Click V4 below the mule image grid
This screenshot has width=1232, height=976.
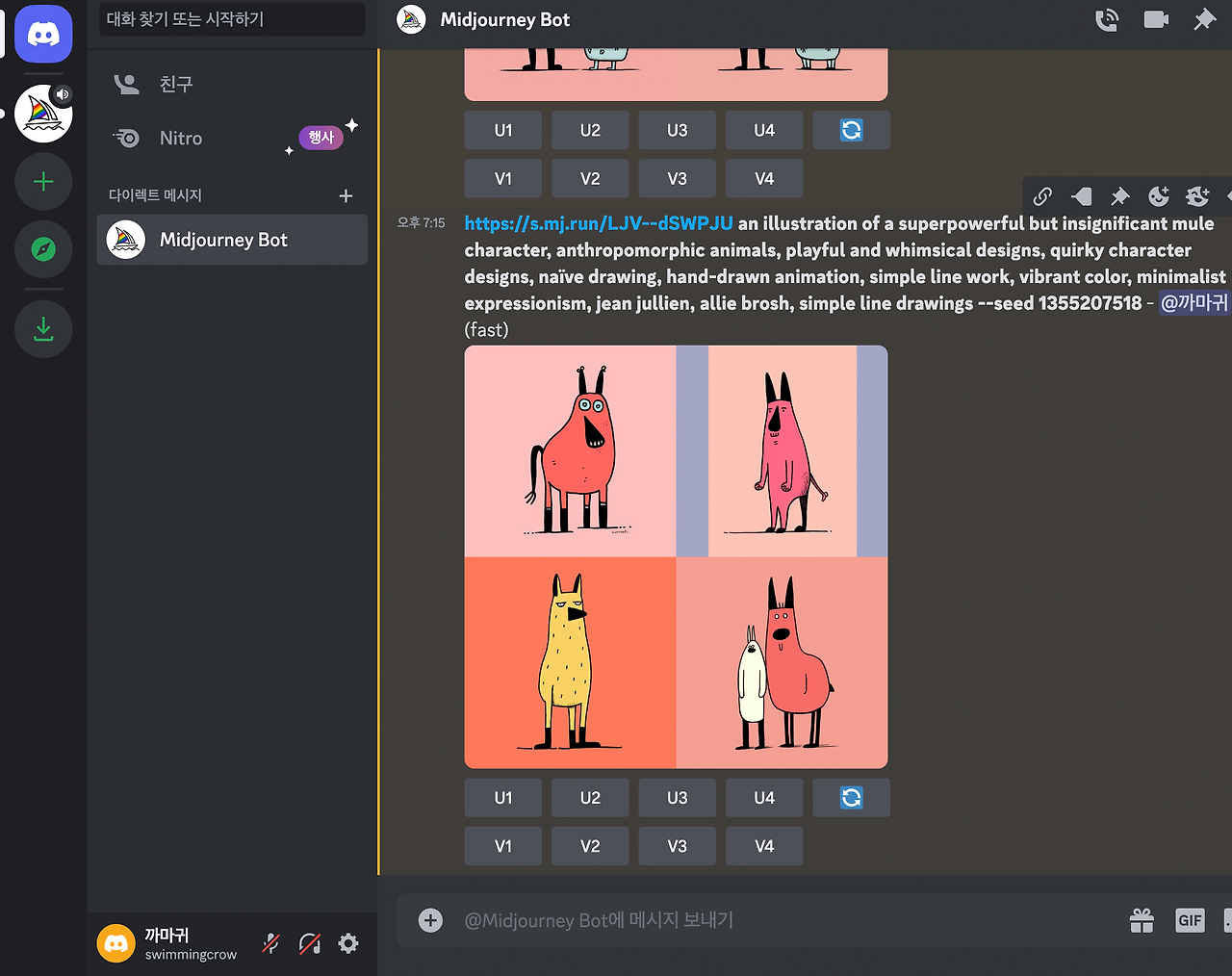[764, 846]
